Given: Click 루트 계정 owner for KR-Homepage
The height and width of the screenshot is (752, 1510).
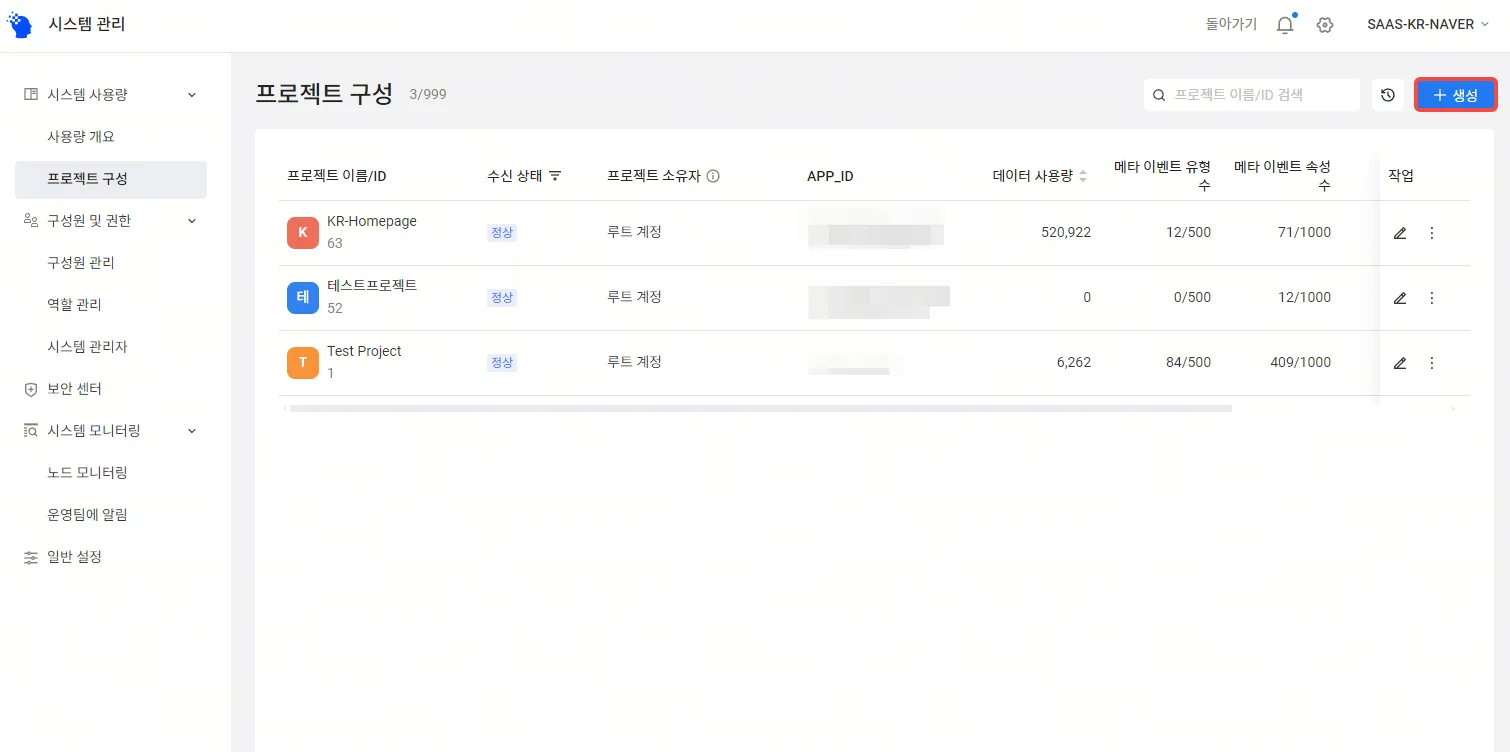Looking at the screenshot, I should 634,232.
